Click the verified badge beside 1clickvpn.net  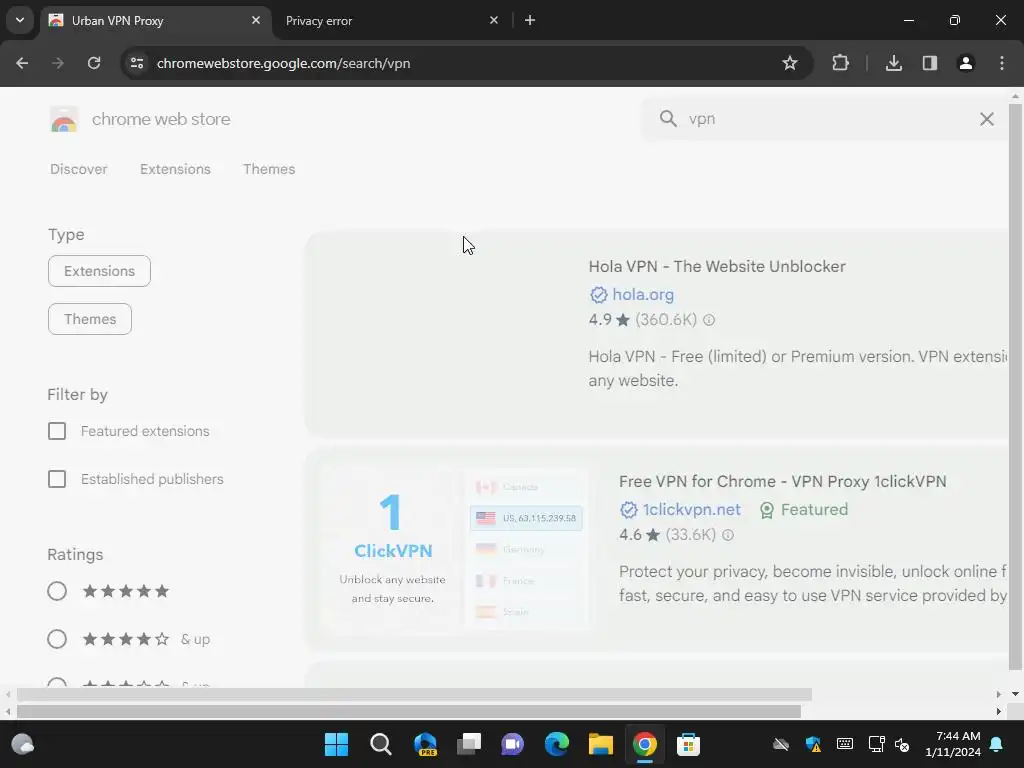pyautogui.click(x=628, y=510)
